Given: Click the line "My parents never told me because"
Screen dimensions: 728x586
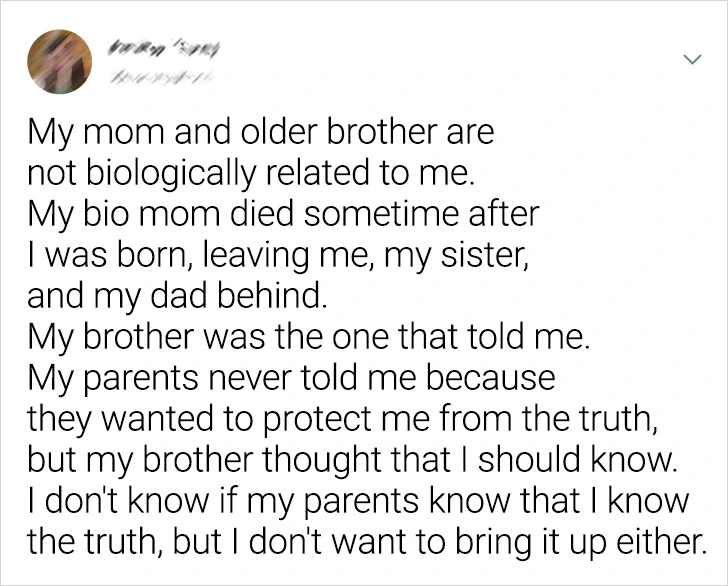Looking at the screenshot, I should click(x=290, y=379).
